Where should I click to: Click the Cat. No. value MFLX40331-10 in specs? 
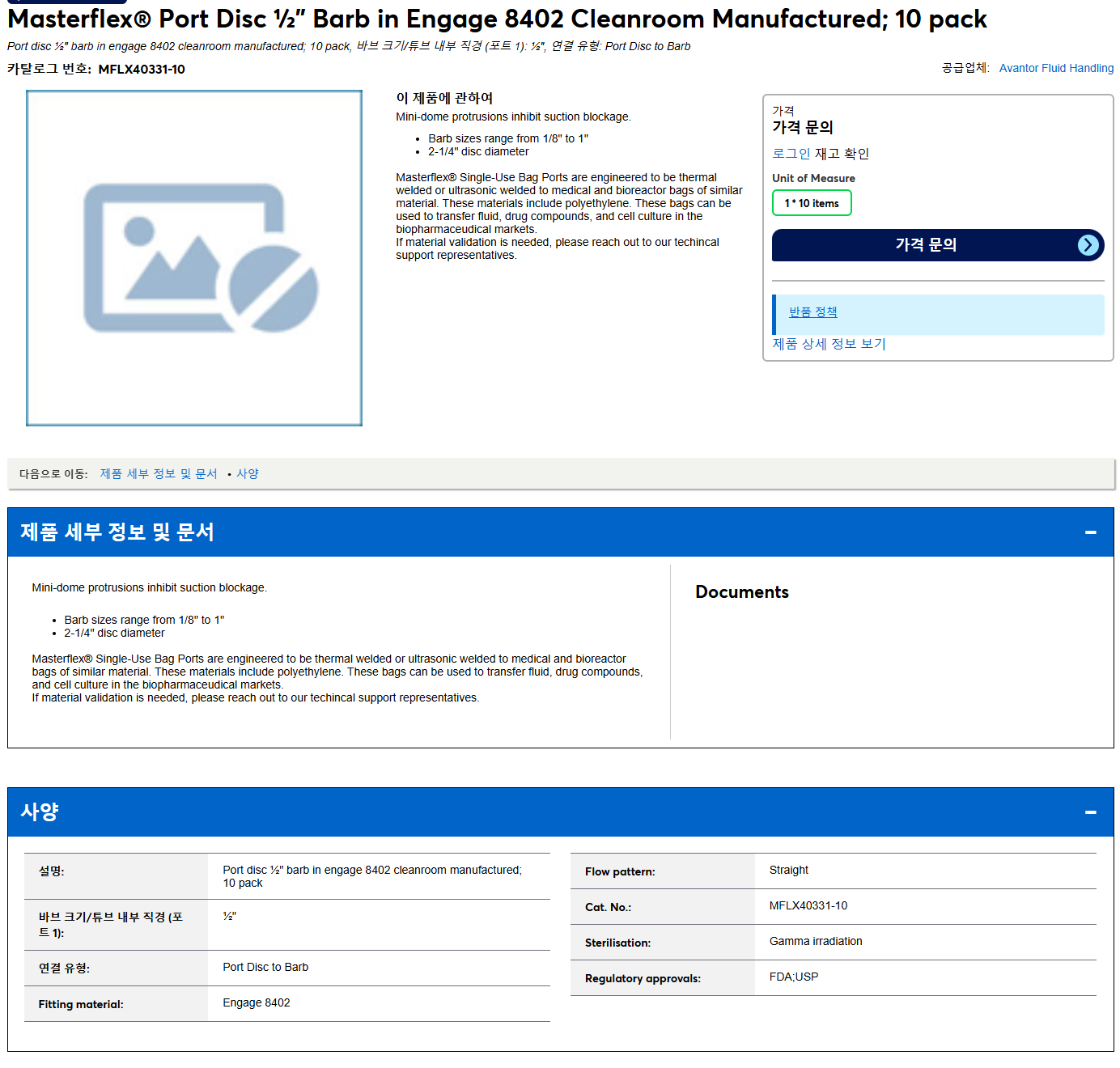[808, 906]
